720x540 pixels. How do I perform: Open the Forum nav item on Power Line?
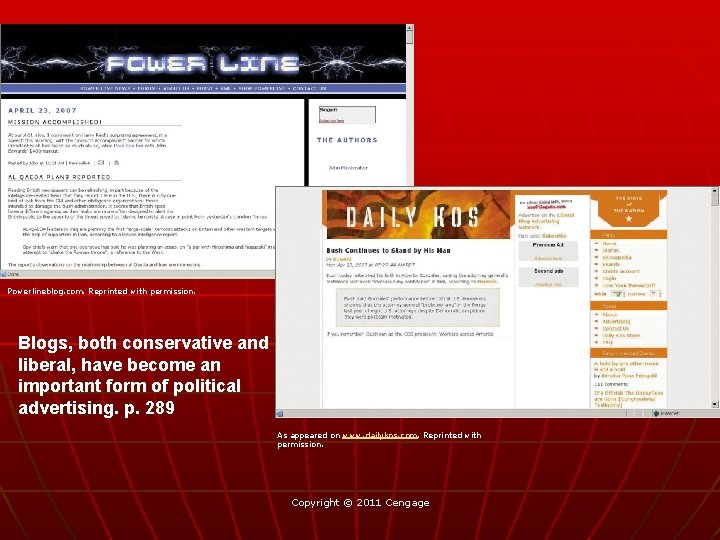146,88
